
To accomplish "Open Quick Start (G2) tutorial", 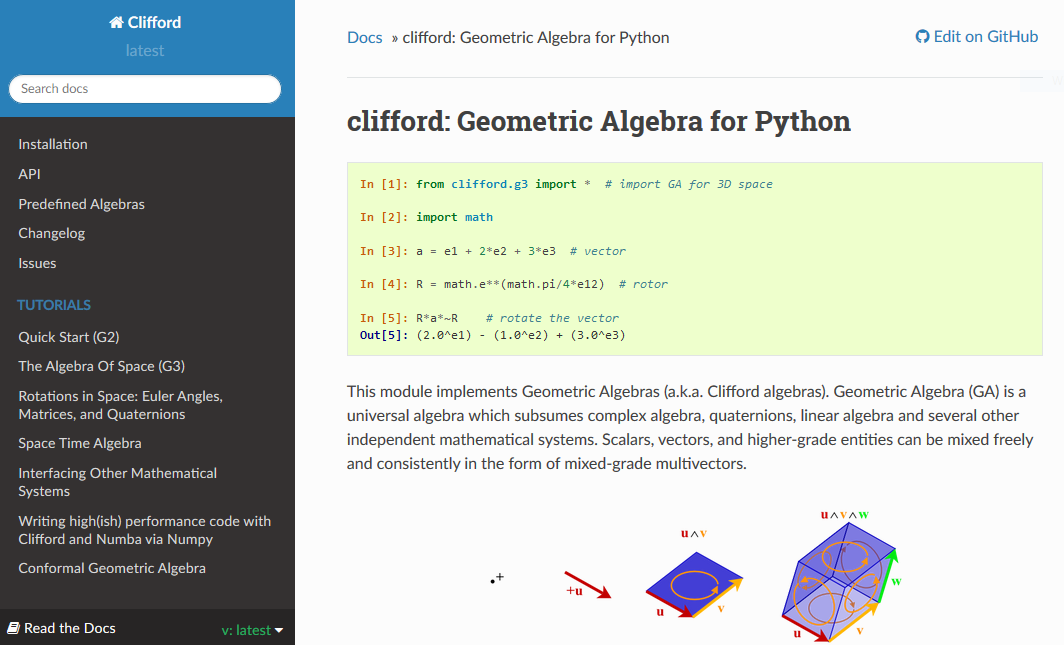I will [x=69, y=337].
